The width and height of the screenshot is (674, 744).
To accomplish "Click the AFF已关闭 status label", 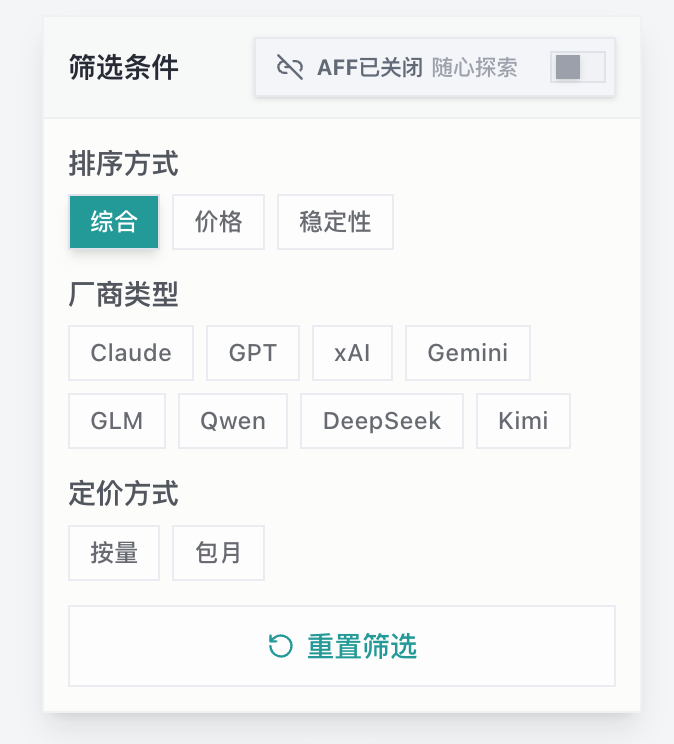I will click(x=370, y=67).
